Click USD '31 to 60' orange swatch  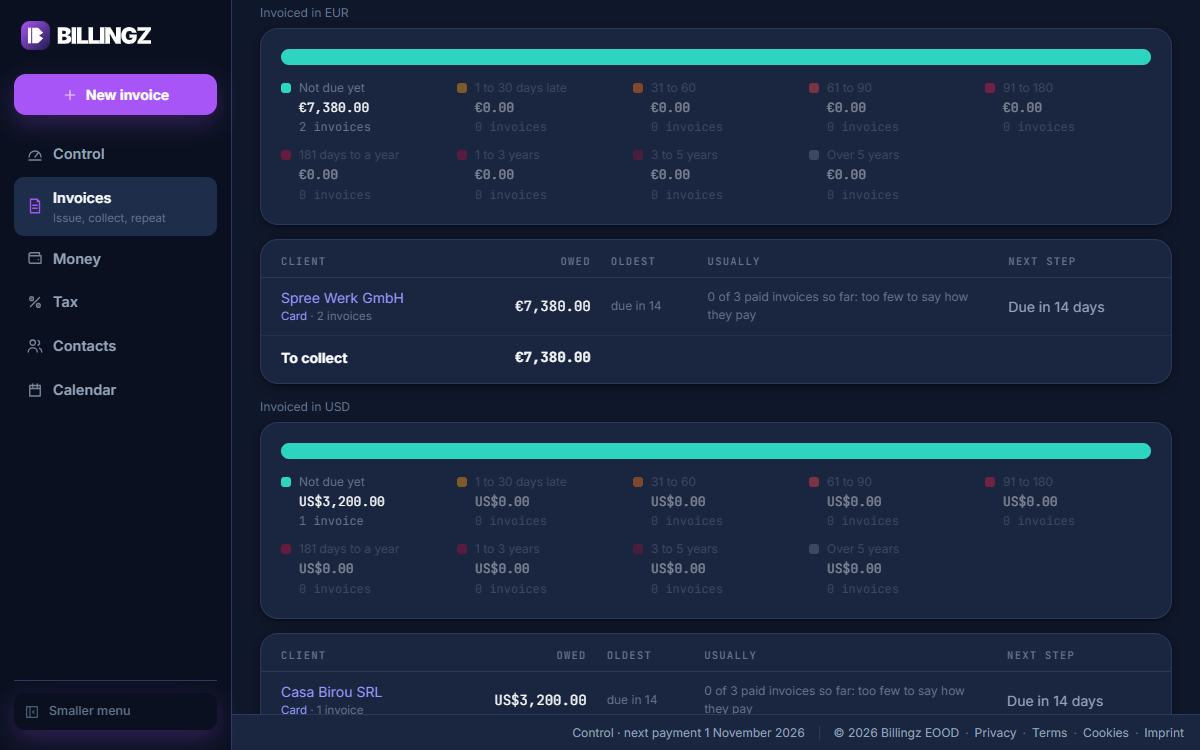click(x=638, y=482)
